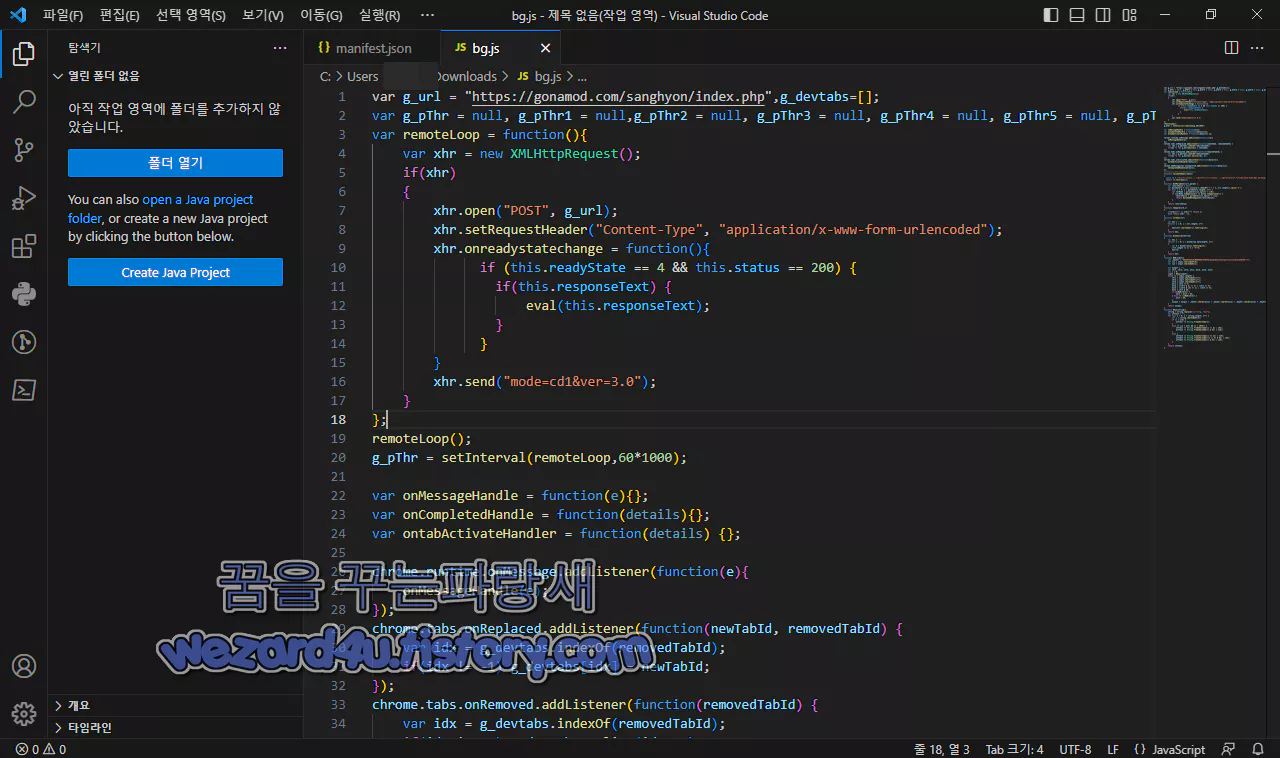Open editor more actions ellipsis

[1258, 48]
